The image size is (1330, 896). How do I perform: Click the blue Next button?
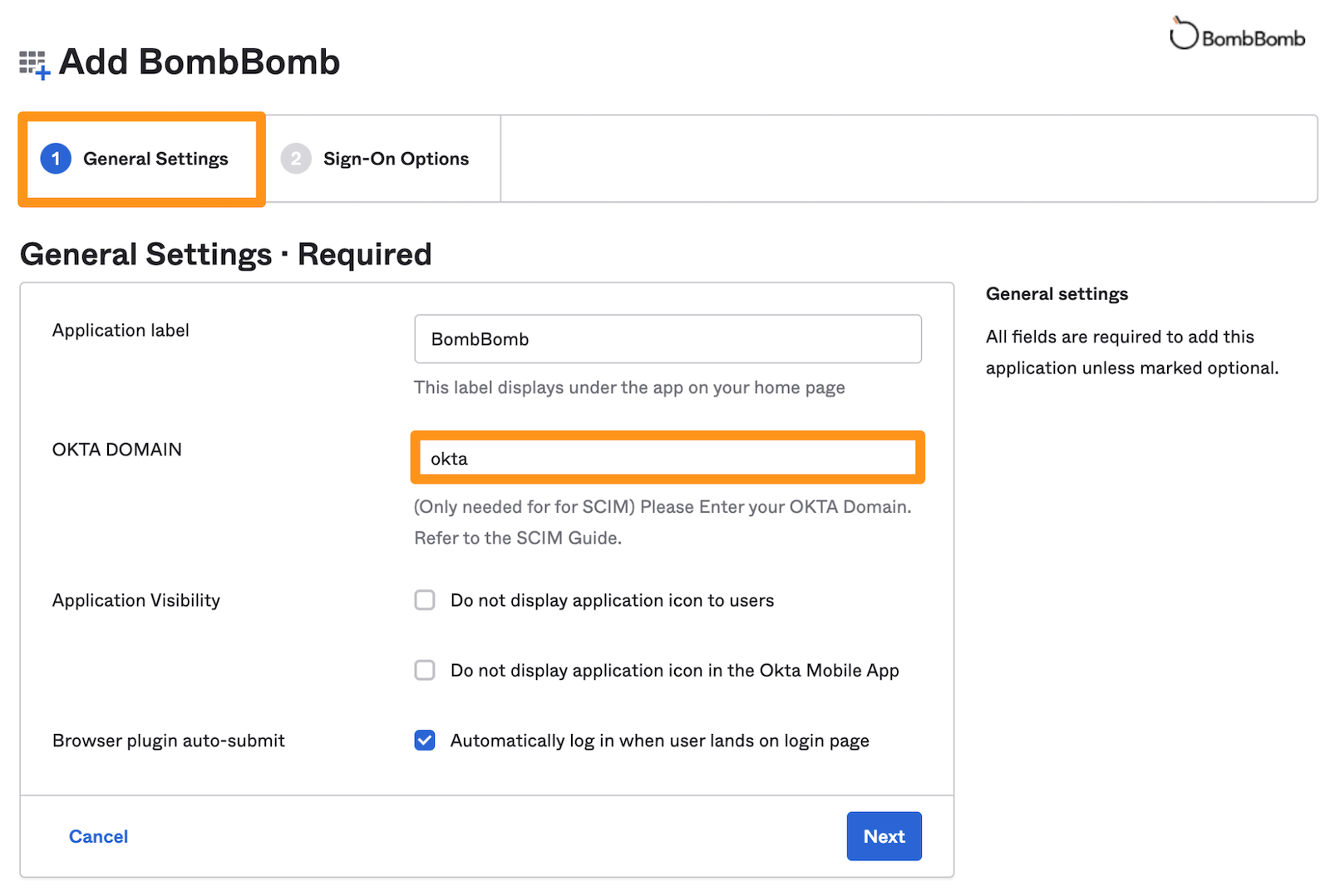(884, 836)
